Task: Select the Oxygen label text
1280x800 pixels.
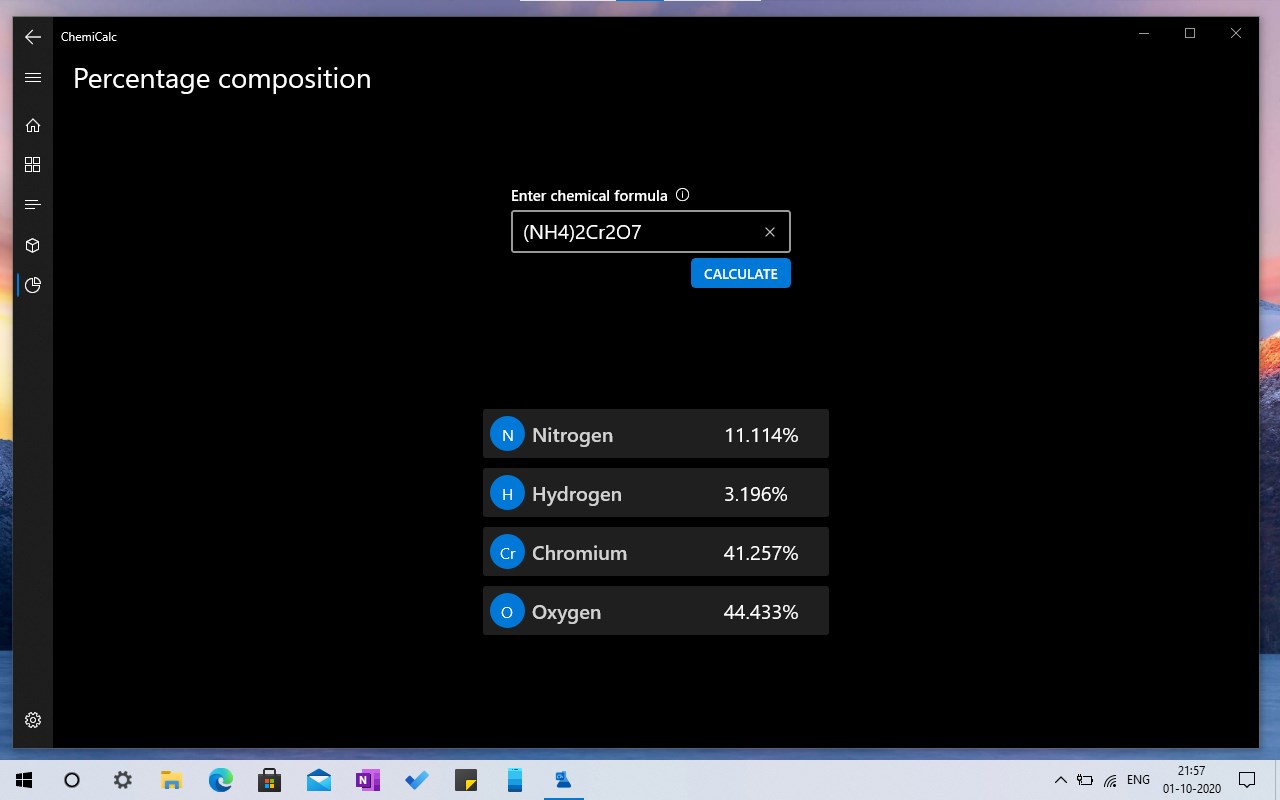Action: click(x=566, y=612)
